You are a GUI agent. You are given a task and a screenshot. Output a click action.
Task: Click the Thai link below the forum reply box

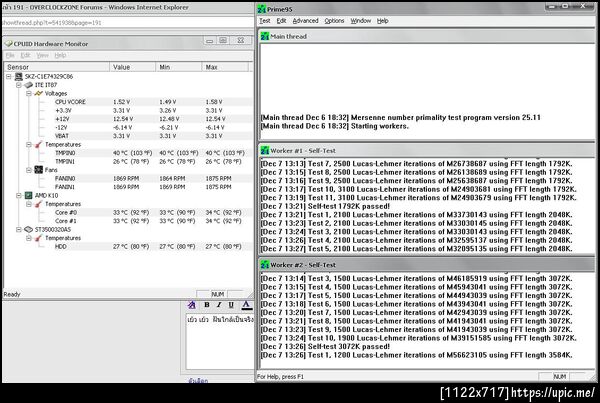pyautogui.click(x=198, y=380)
